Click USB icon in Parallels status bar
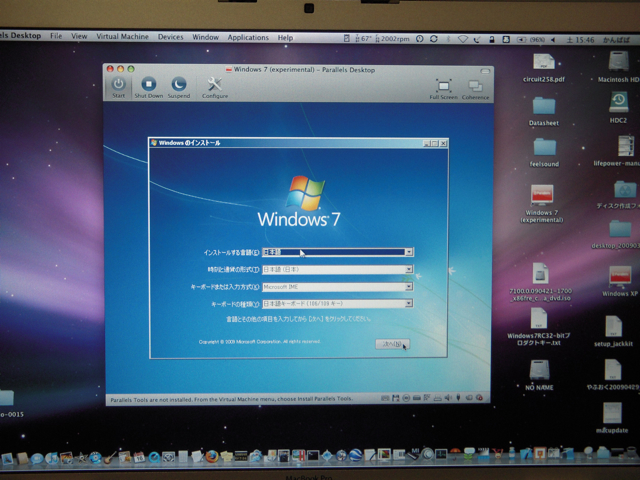640x480 pixels. [458, 397]
